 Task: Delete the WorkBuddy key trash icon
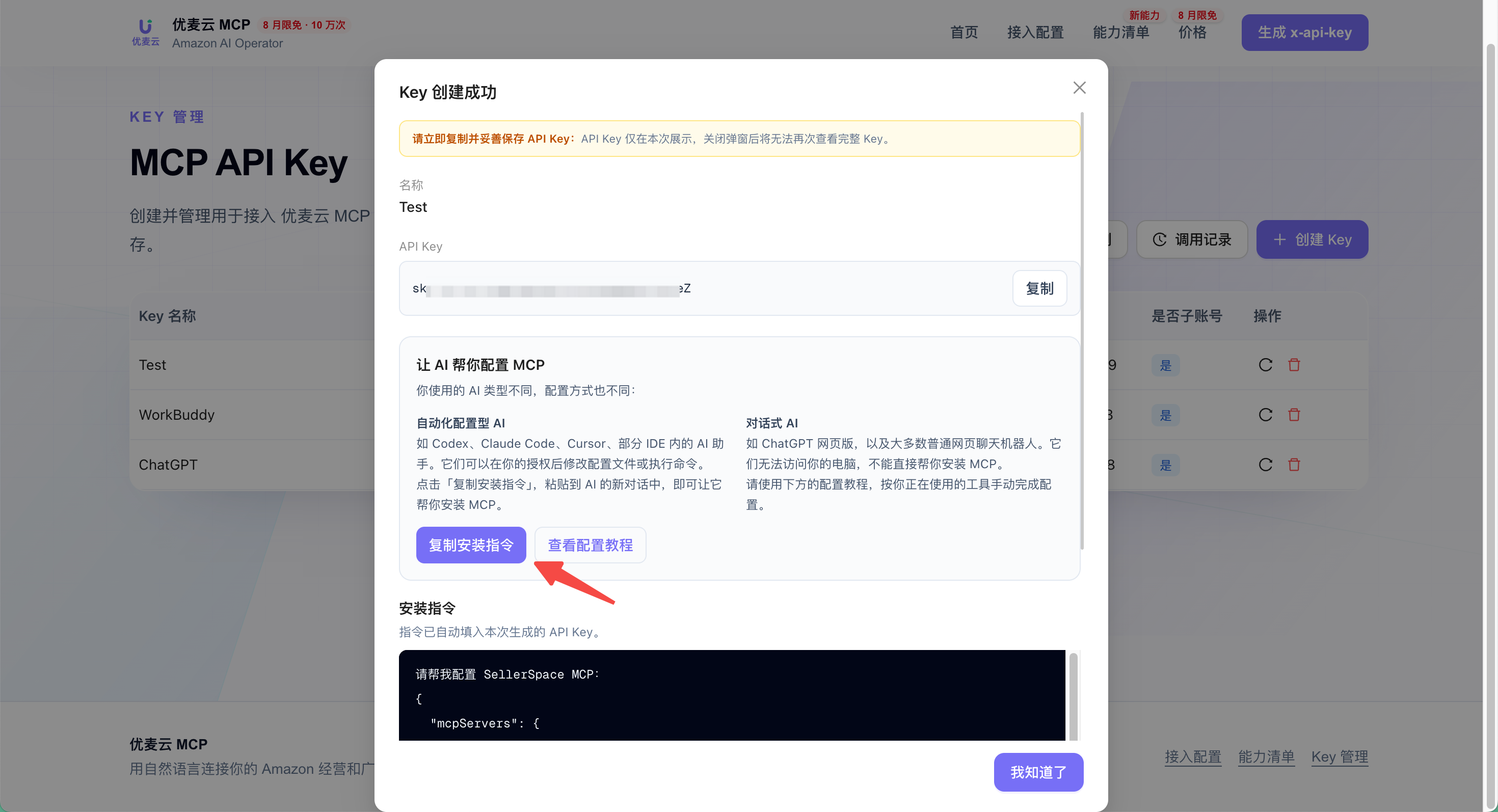click(x=1294, y=415)
